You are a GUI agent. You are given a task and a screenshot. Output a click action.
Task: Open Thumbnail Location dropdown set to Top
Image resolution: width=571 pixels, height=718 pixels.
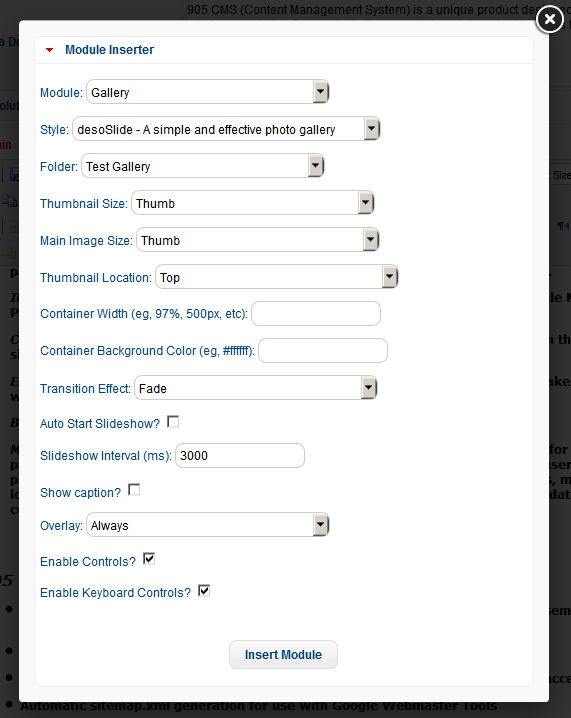tap(277, 277)
